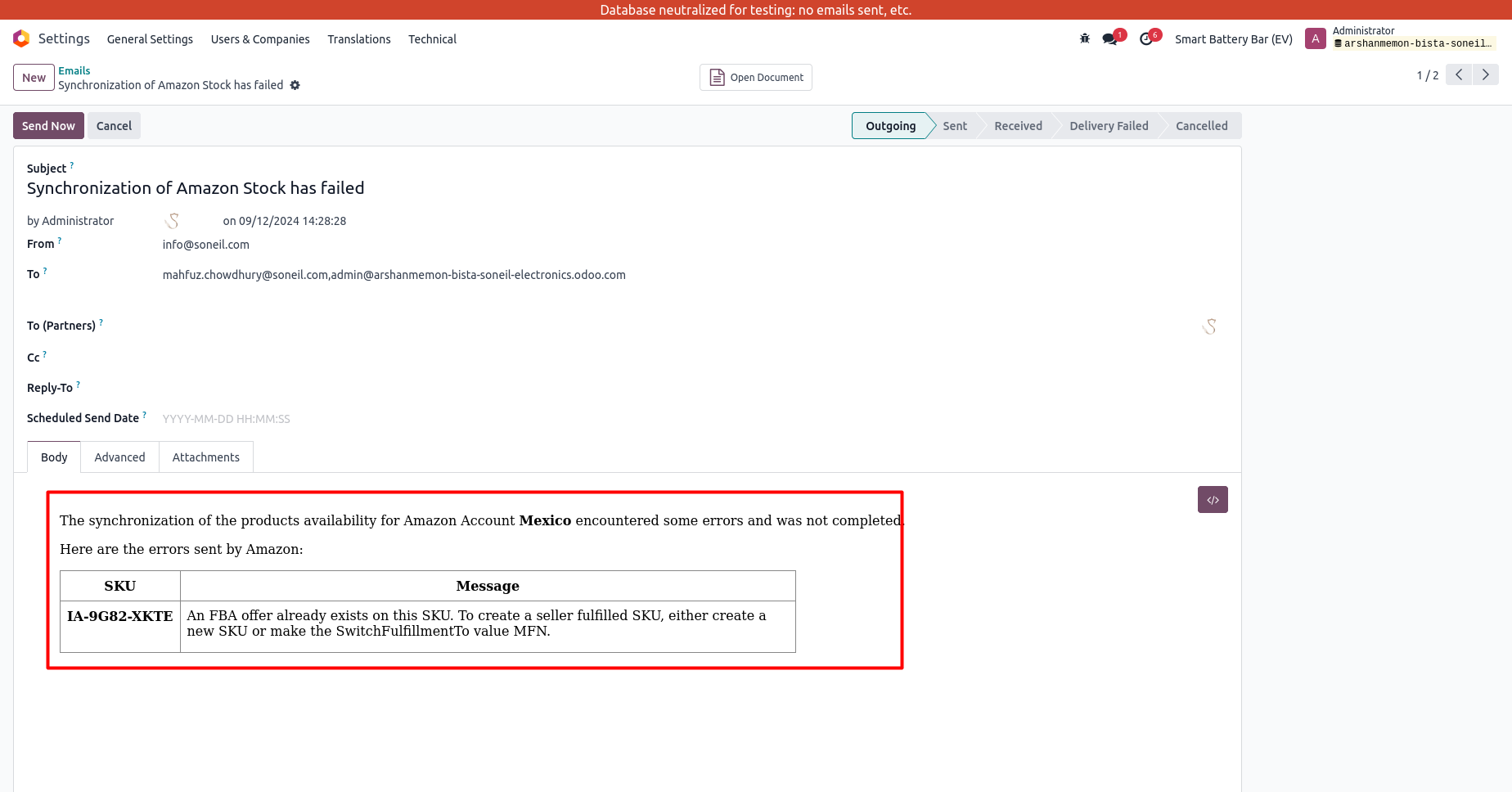
Task: Show help tooltip for From
Action: tap(59, 241)
